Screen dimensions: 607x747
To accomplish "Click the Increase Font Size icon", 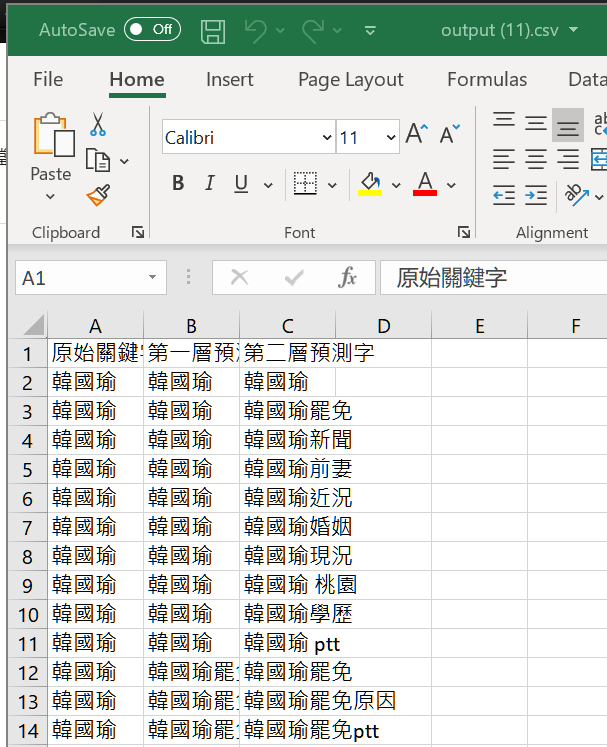I will tap(417, 133).
